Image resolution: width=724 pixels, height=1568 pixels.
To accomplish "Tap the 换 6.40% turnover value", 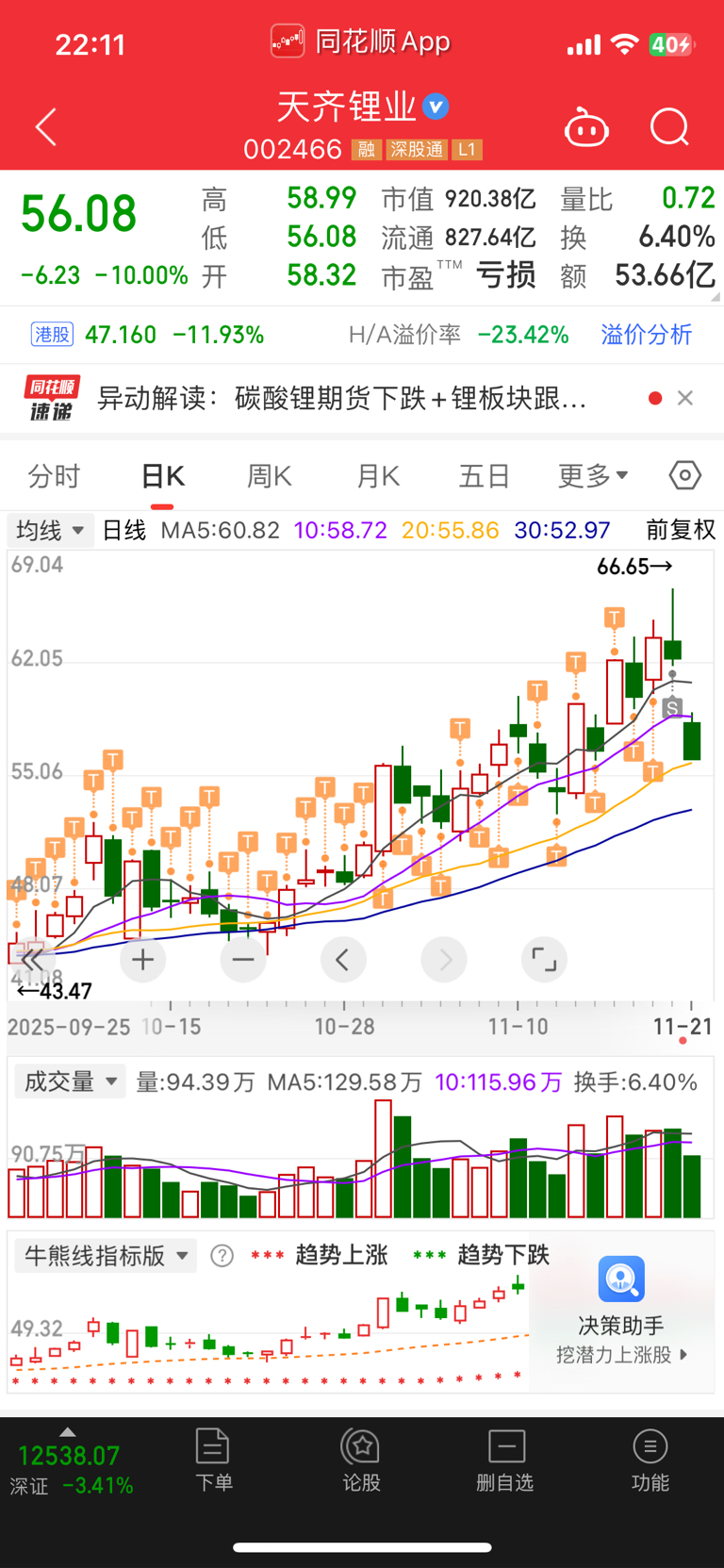I will [x=677, y=236].
